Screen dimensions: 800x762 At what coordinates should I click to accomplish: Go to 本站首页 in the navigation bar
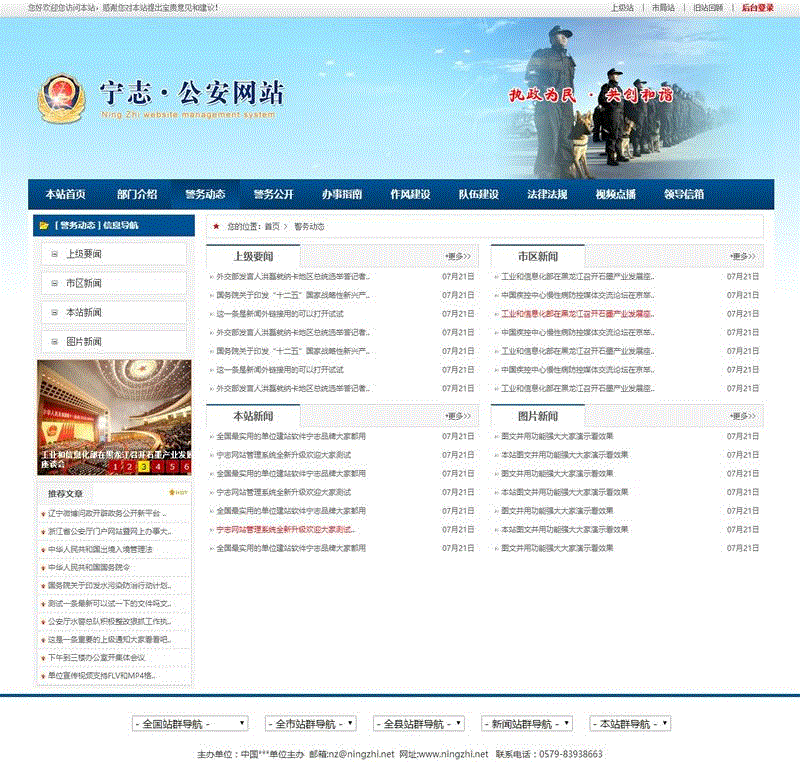pyautogui.click(x=65, y=194)
